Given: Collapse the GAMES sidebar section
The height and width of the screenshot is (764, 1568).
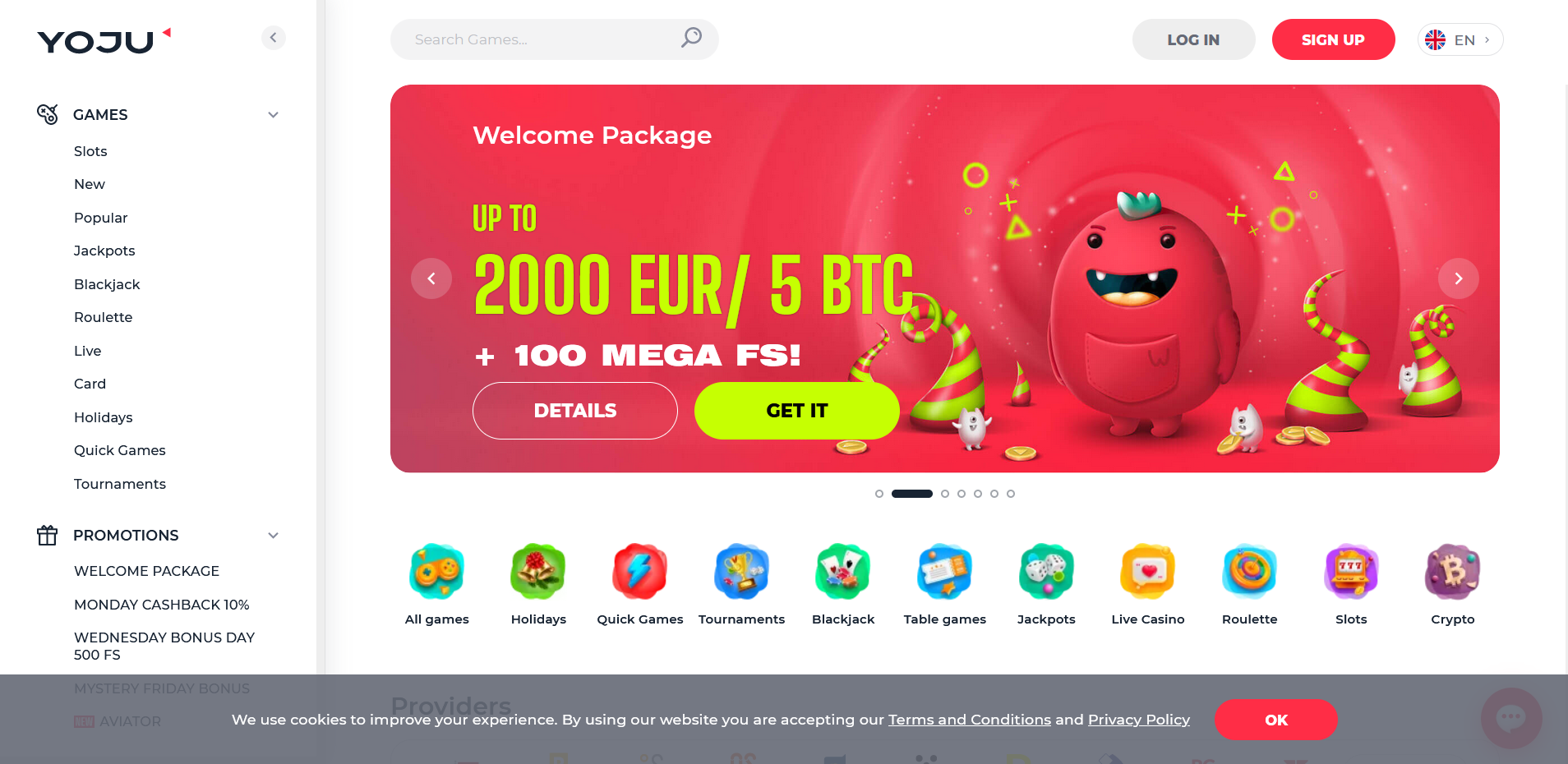Looking at the screenshot, I should point(273,115).
